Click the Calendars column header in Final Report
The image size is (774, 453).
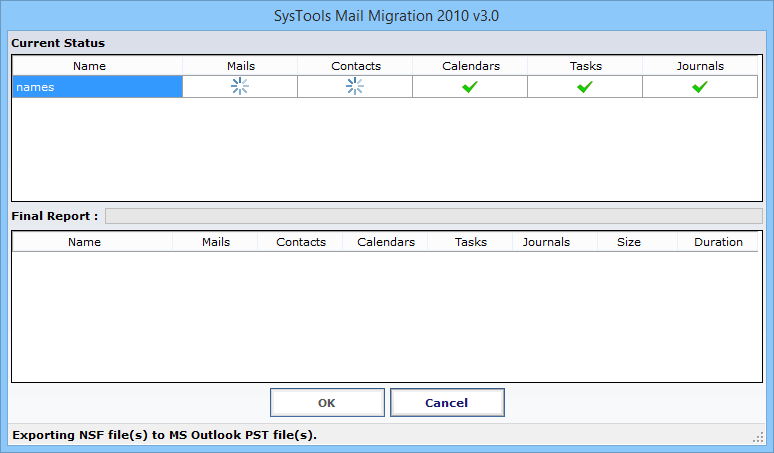pyautogui.click(x=386, y=242)
